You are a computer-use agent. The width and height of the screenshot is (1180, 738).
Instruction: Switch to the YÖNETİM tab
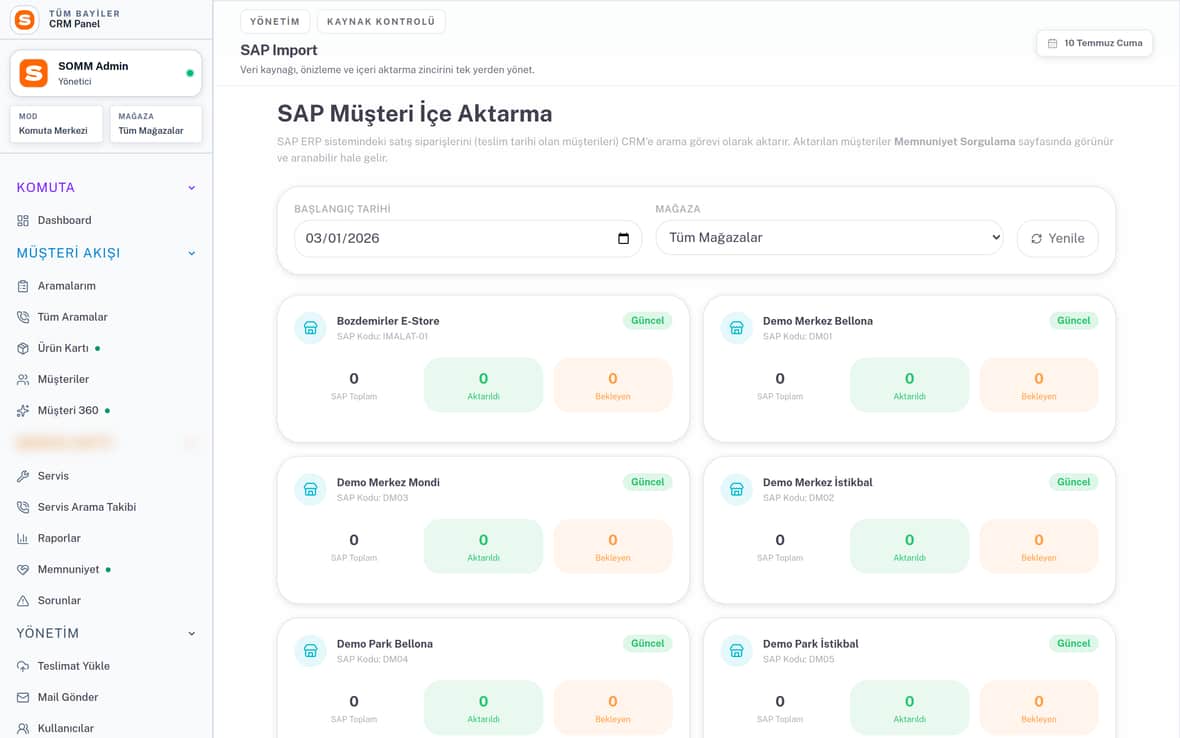pos(275,22)
